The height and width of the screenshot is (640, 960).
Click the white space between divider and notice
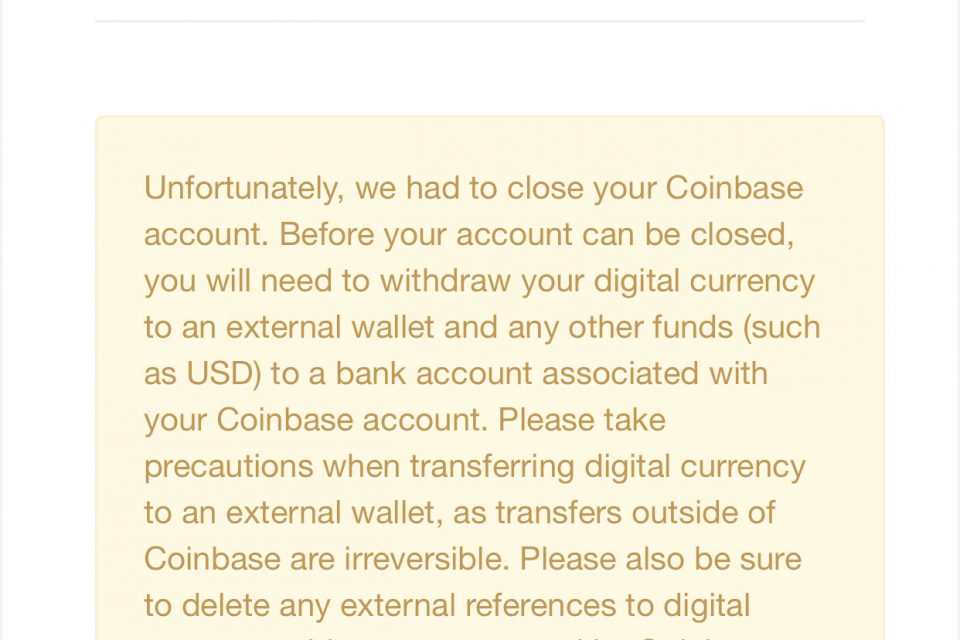coord(480,69)
